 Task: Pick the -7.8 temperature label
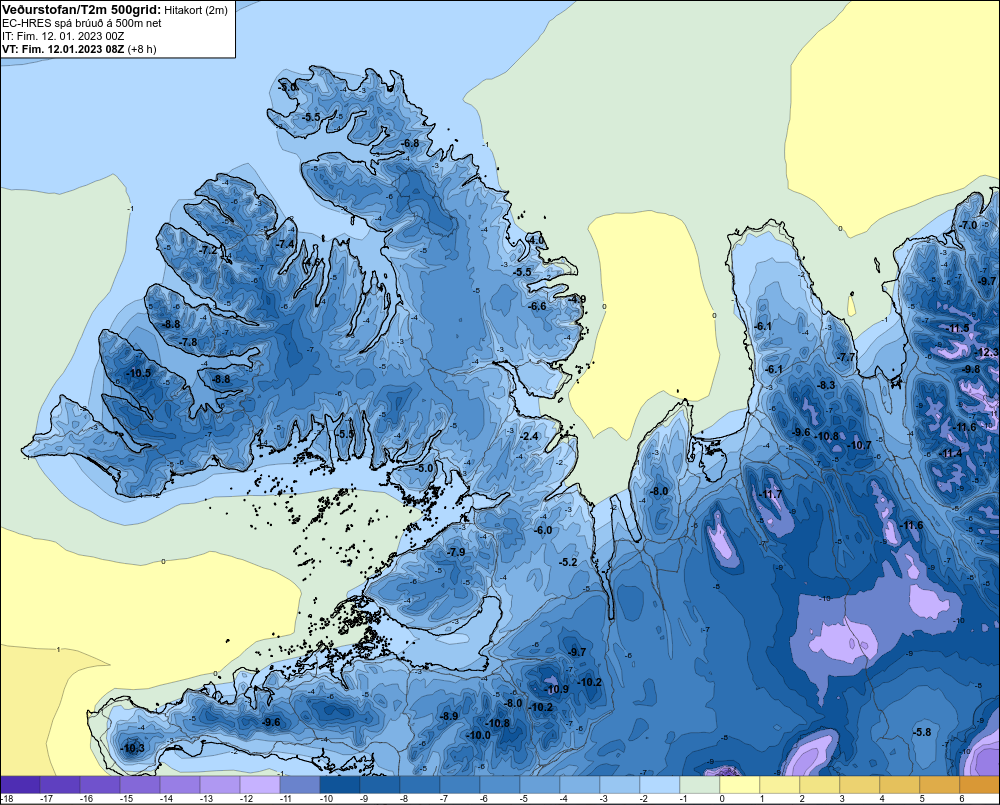188,342
